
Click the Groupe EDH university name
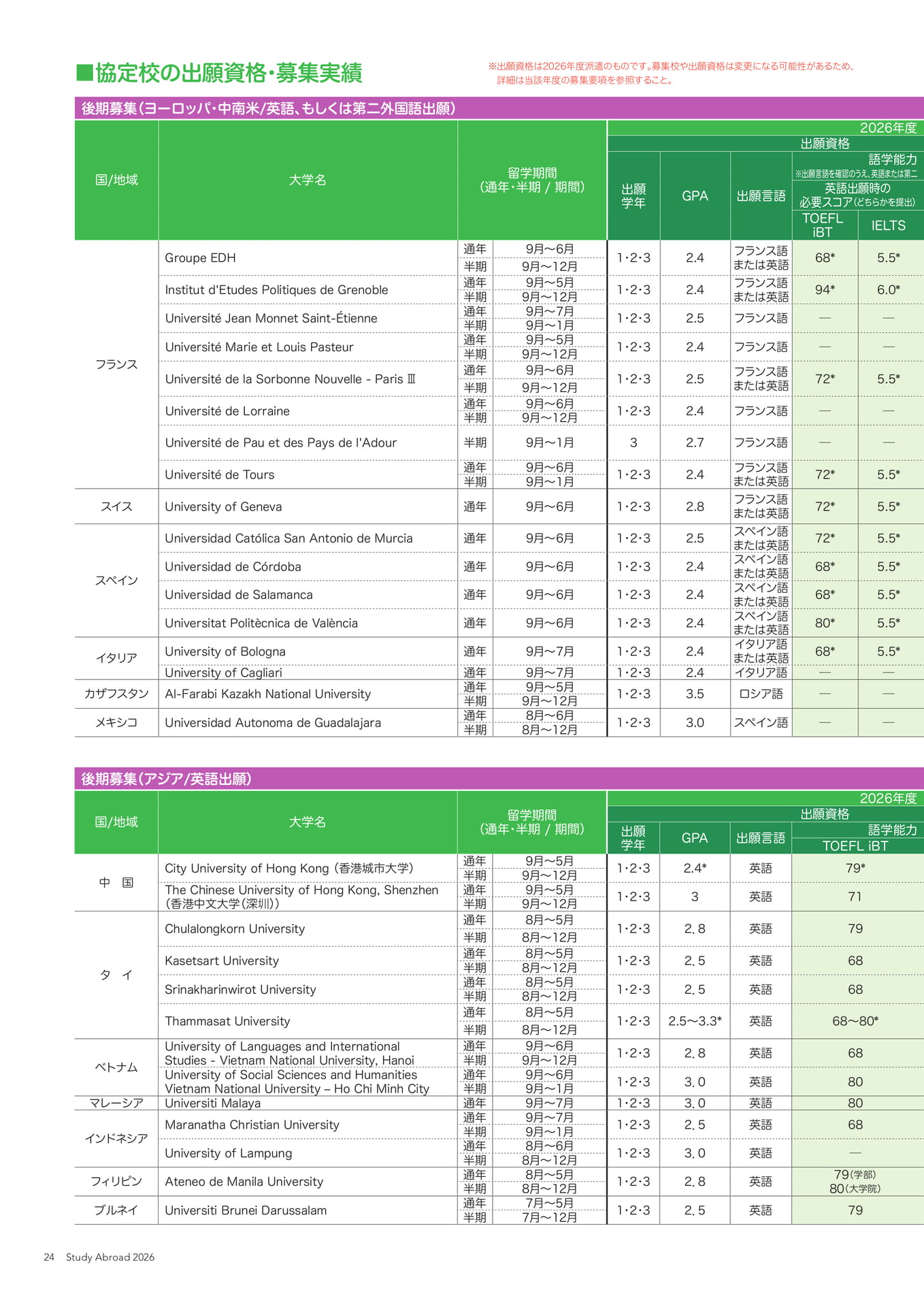click(200, 258)
